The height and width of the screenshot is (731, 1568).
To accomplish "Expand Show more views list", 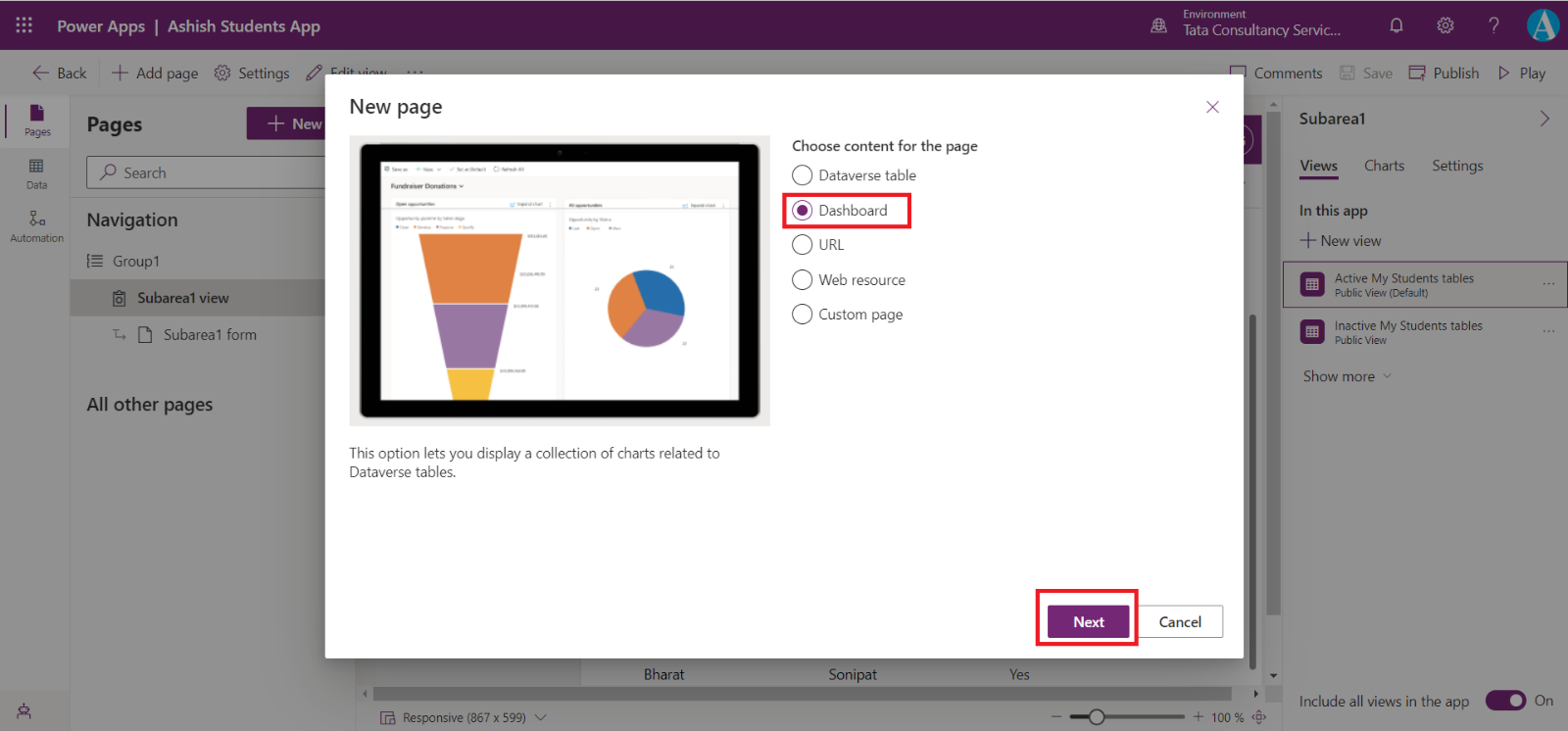I will 1347,376.
